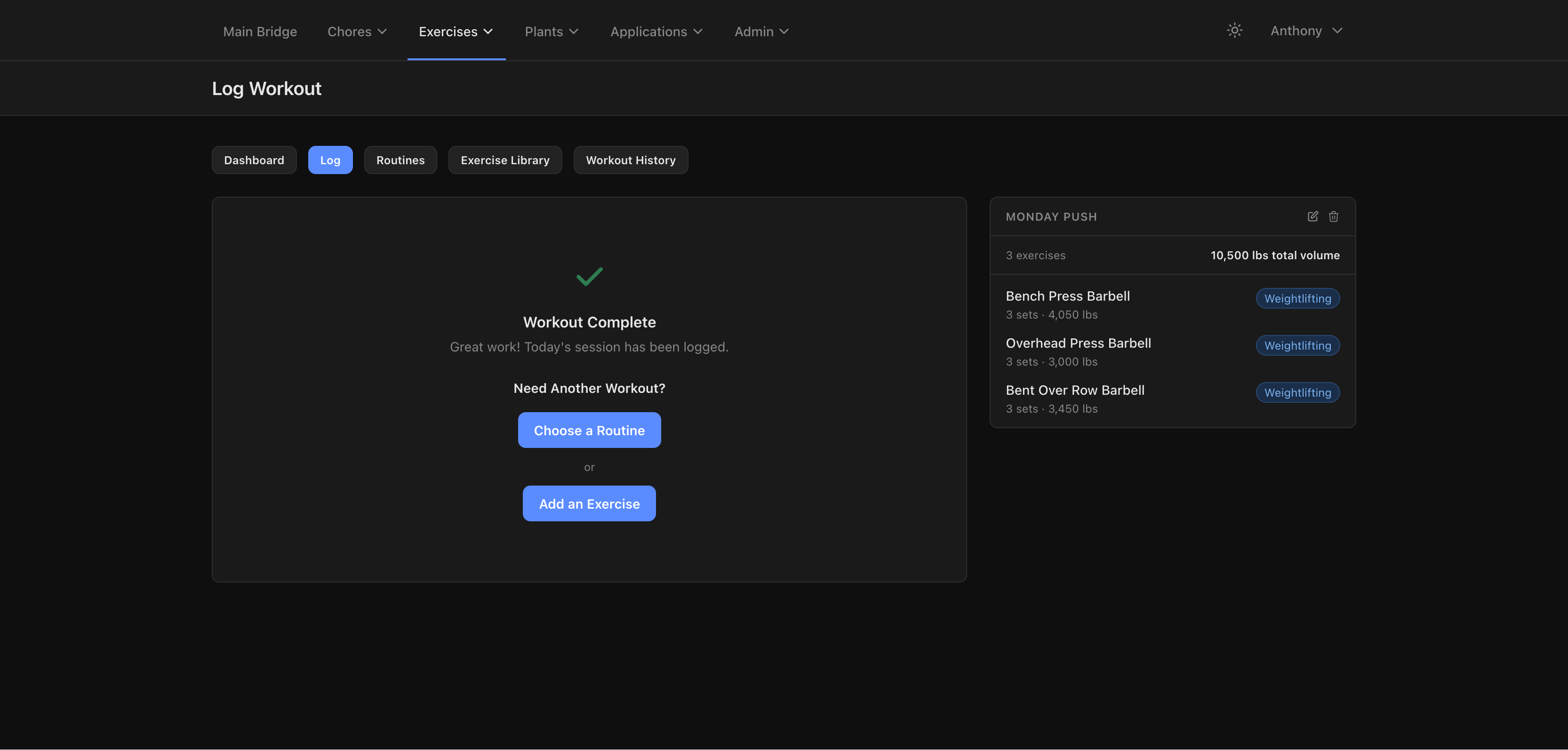Switch to the Dashboard tab

(254, 160)
